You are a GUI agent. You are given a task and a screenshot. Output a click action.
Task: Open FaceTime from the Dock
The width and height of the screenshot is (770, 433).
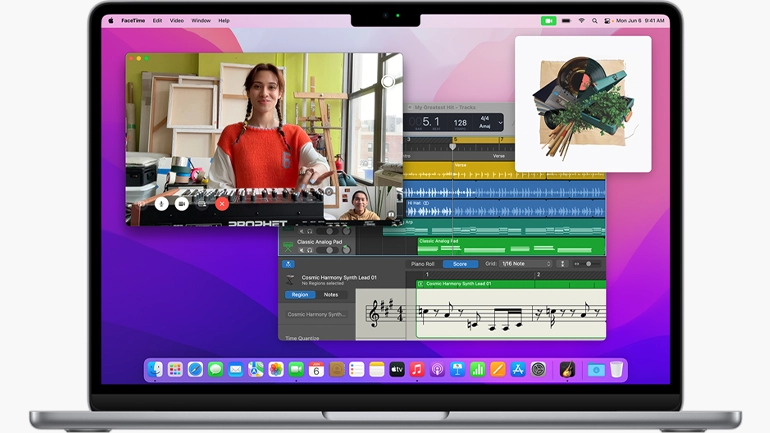[x=296, y=369]
